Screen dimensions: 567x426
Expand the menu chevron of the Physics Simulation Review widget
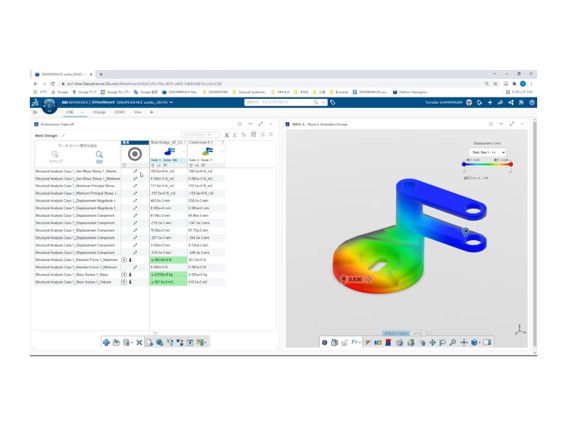(x=522, y=124)
